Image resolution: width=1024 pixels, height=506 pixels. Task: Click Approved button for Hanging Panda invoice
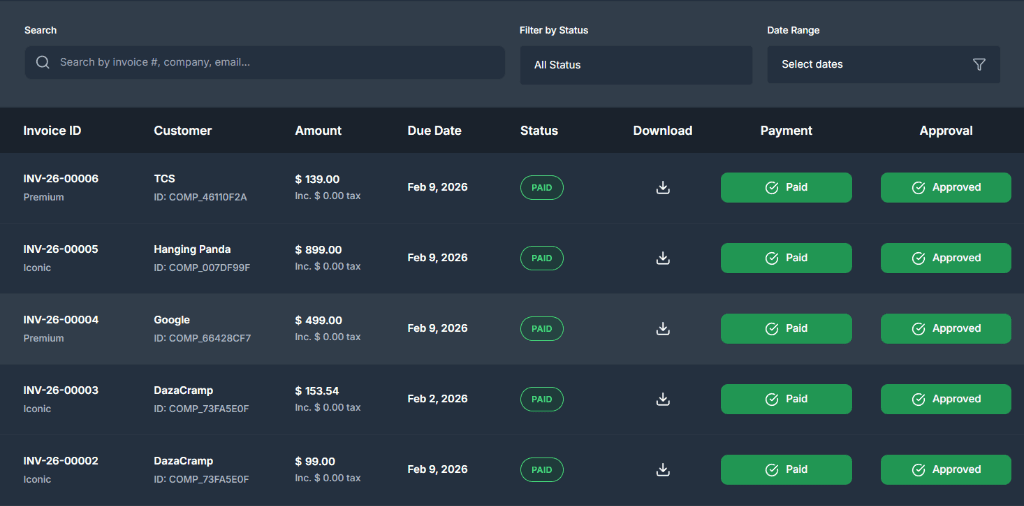[946, 258]
